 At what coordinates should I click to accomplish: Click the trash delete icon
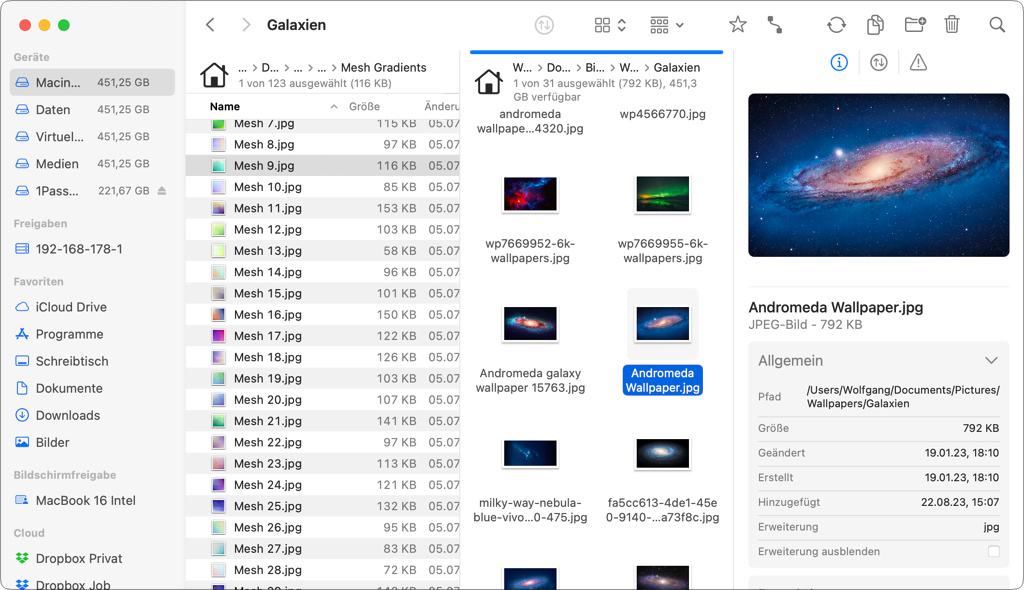pyautogui.click(x=952, y=25)
